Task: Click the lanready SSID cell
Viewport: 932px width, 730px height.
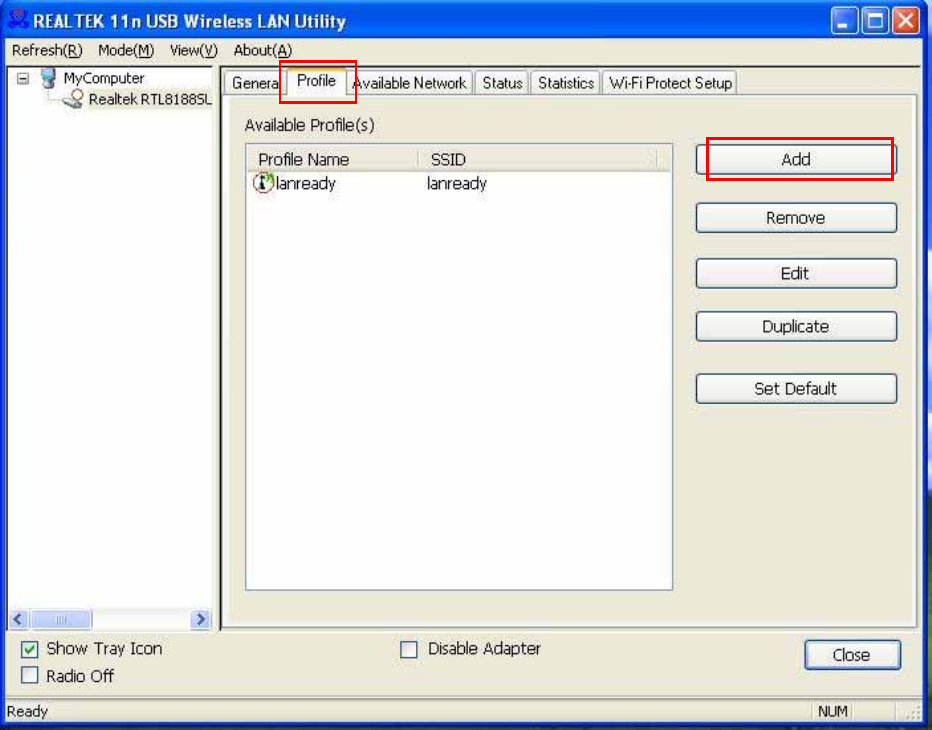Action: pyautogui.click(x=456, y=183)
